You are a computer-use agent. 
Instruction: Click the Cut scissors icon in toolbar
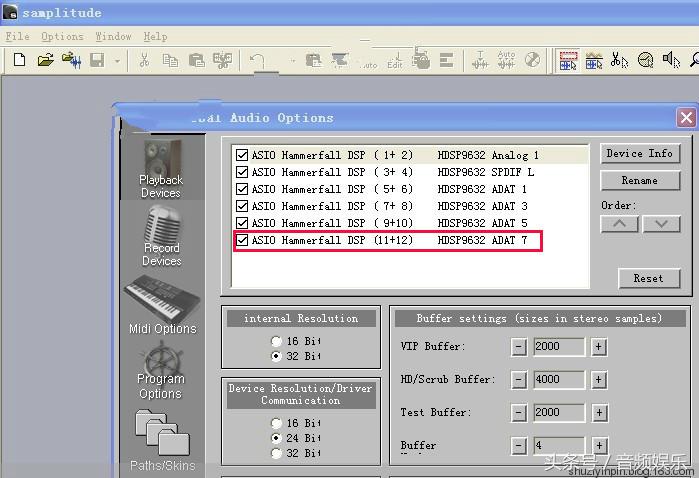144,60
